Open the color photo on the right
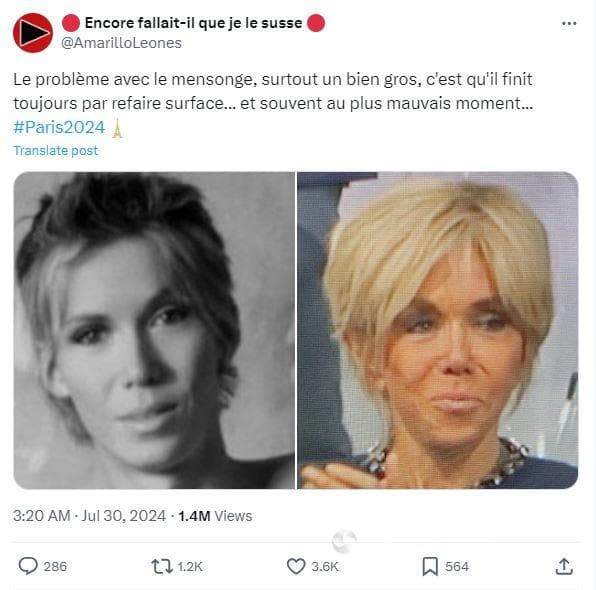 (437, 330)
